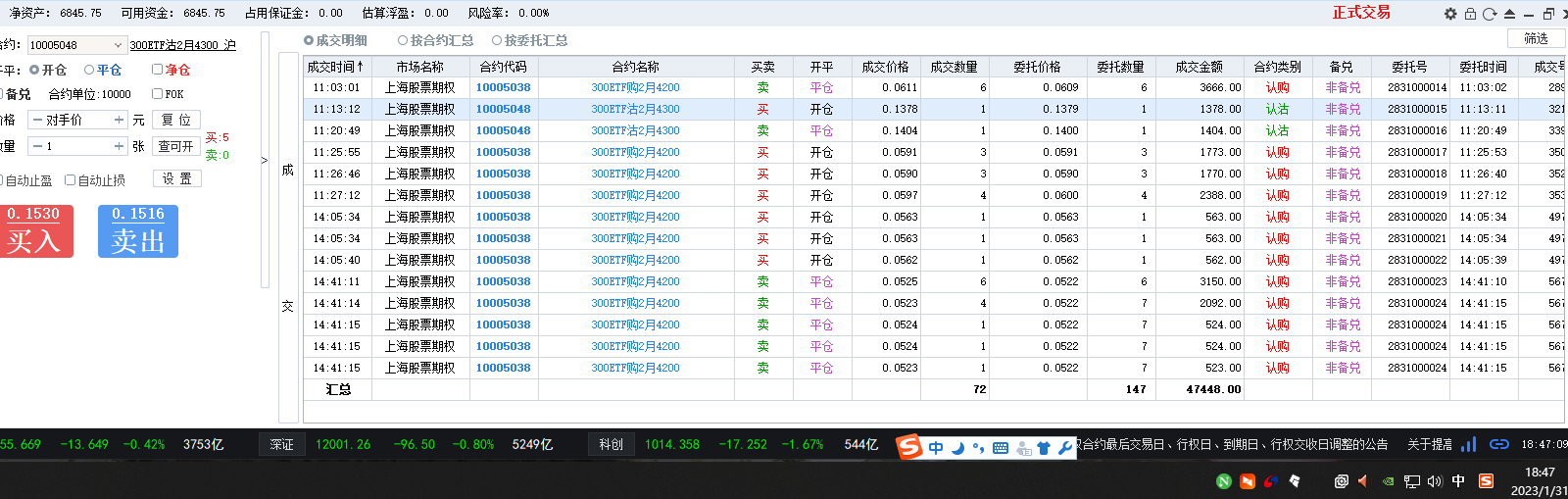Click the blue signal bars icon
1568x499 pixels.
[1468, 444]
